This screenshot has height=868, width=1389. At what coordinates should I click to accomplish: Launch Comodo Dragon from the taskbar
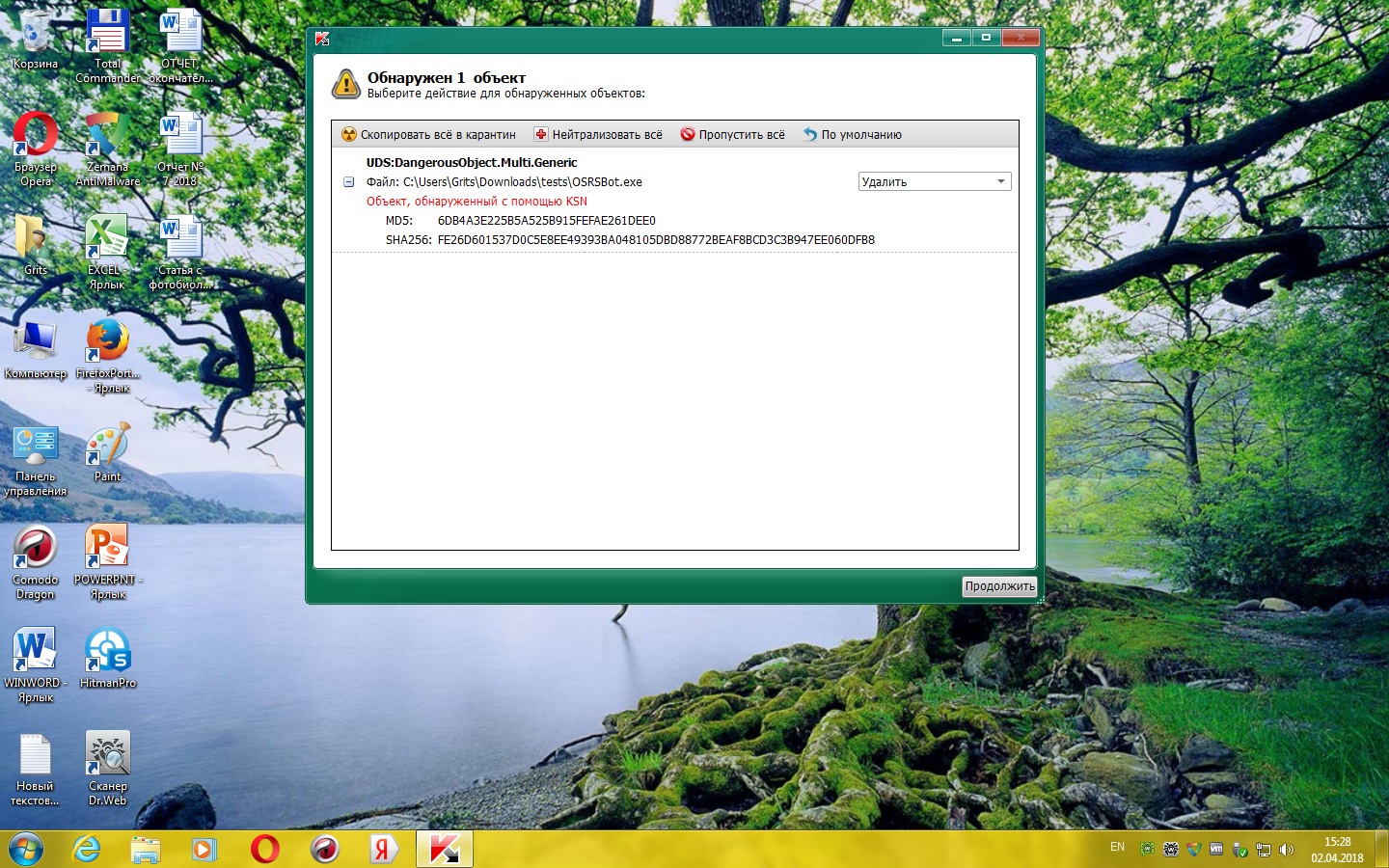coord(325,849)
